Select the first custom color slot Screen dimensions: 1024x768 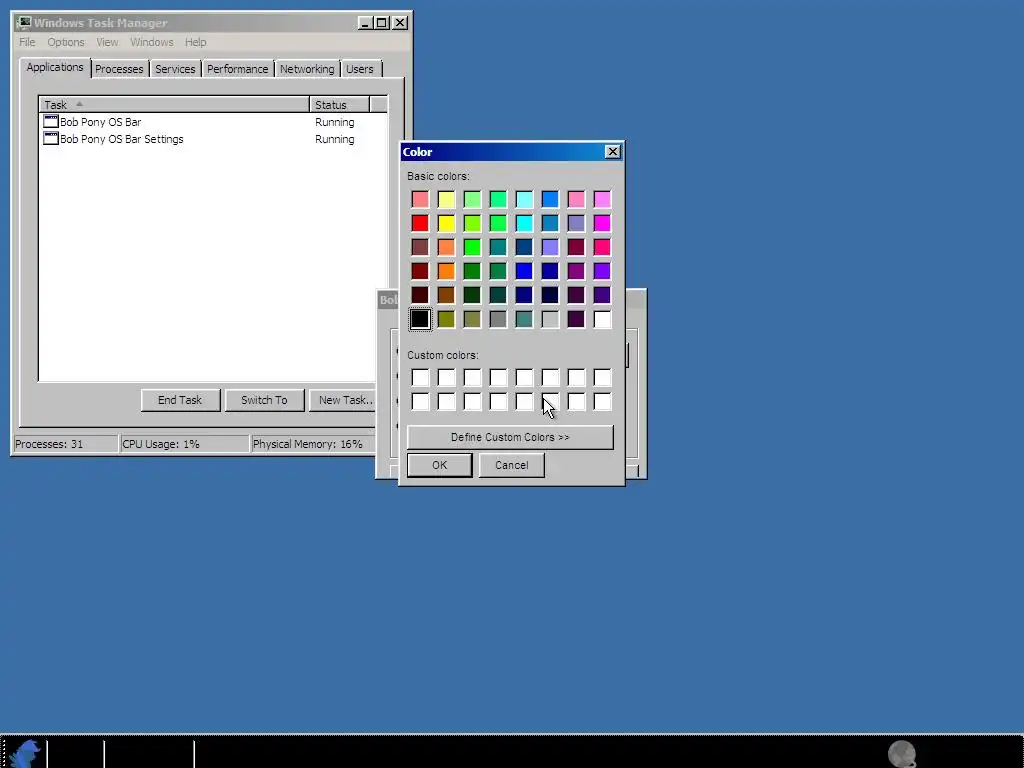tap(420, 377)
